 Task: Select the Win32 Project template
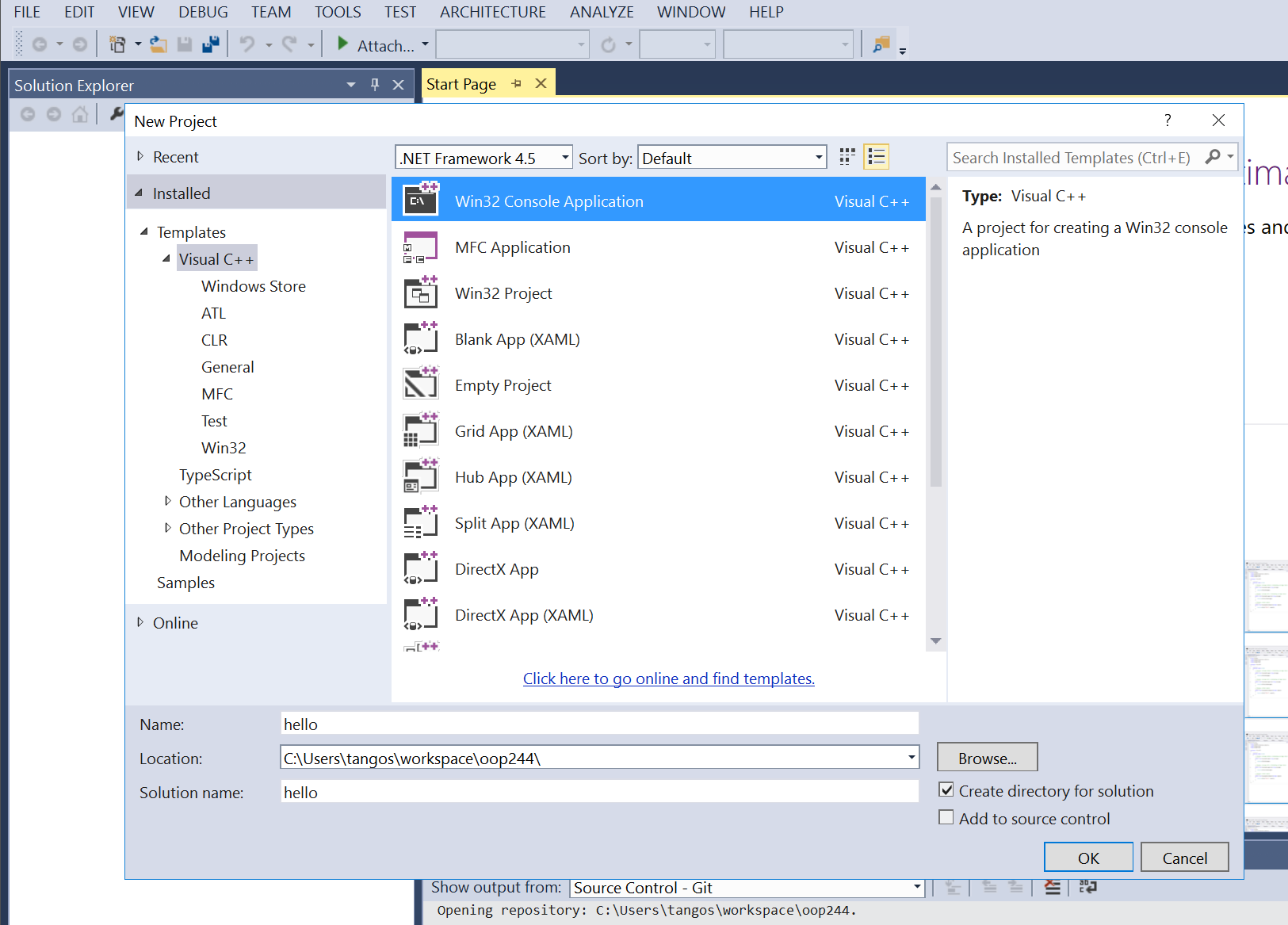pyautogui.click(x=659, y=293)
